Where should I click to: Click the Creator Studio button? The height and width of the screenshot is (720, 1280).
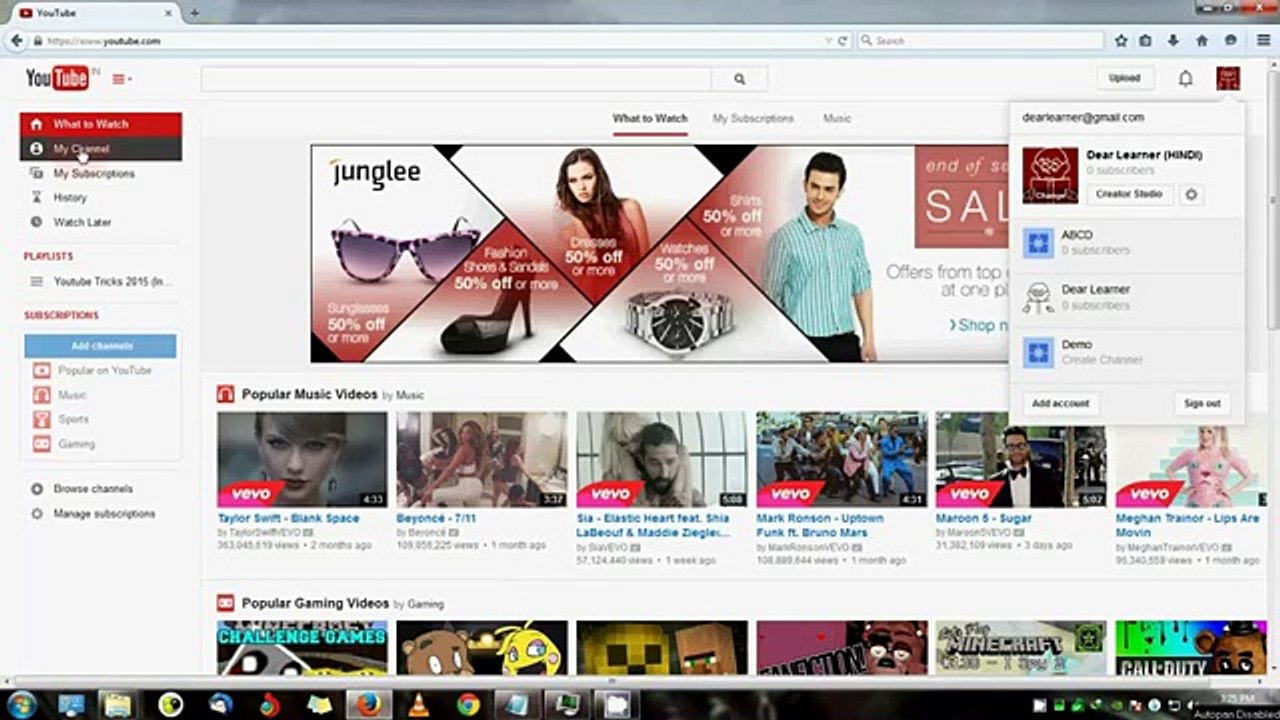tap(1129, 194)
